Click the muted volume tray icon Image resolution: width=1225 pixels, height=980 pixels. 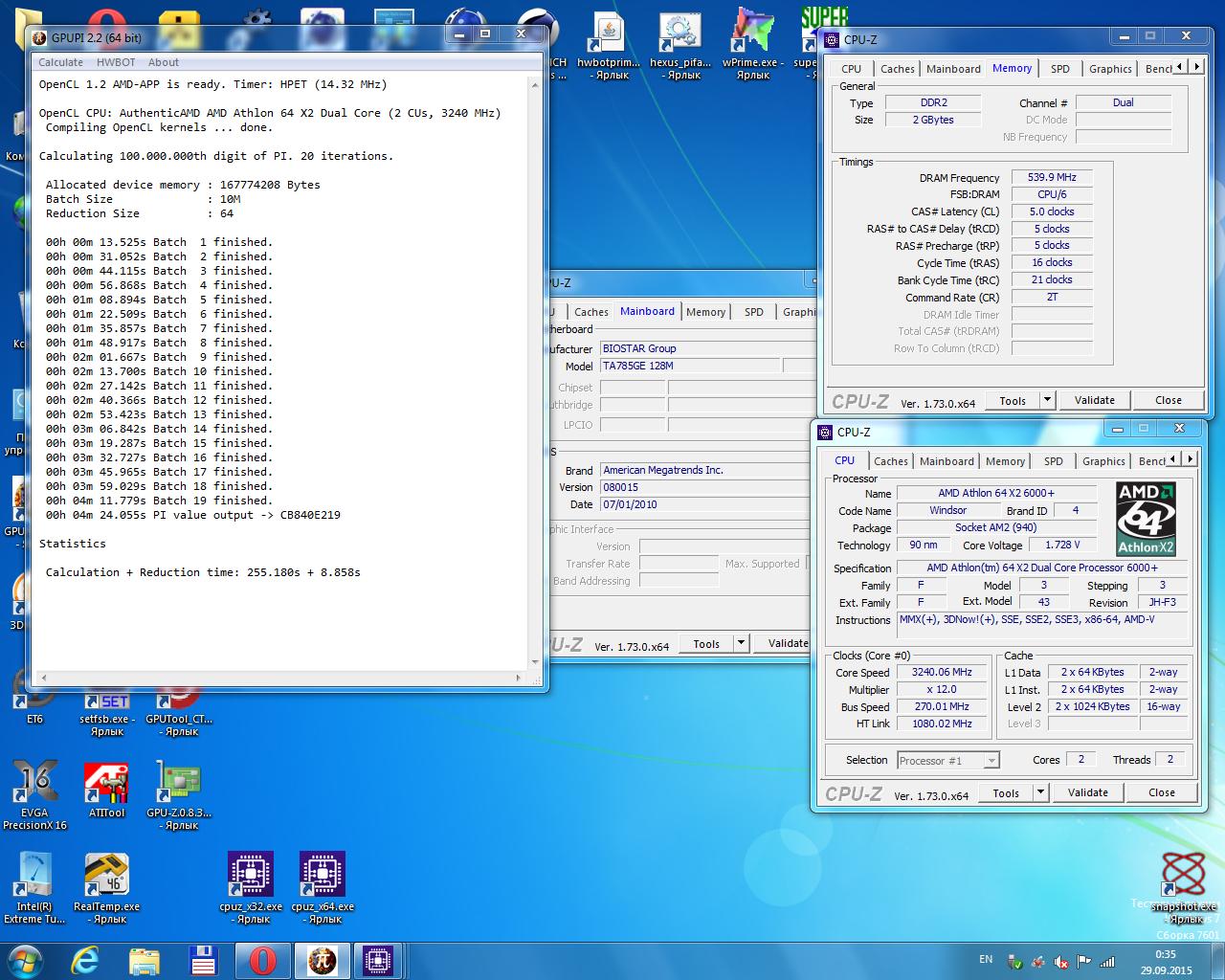click(x=1061, y=961)
